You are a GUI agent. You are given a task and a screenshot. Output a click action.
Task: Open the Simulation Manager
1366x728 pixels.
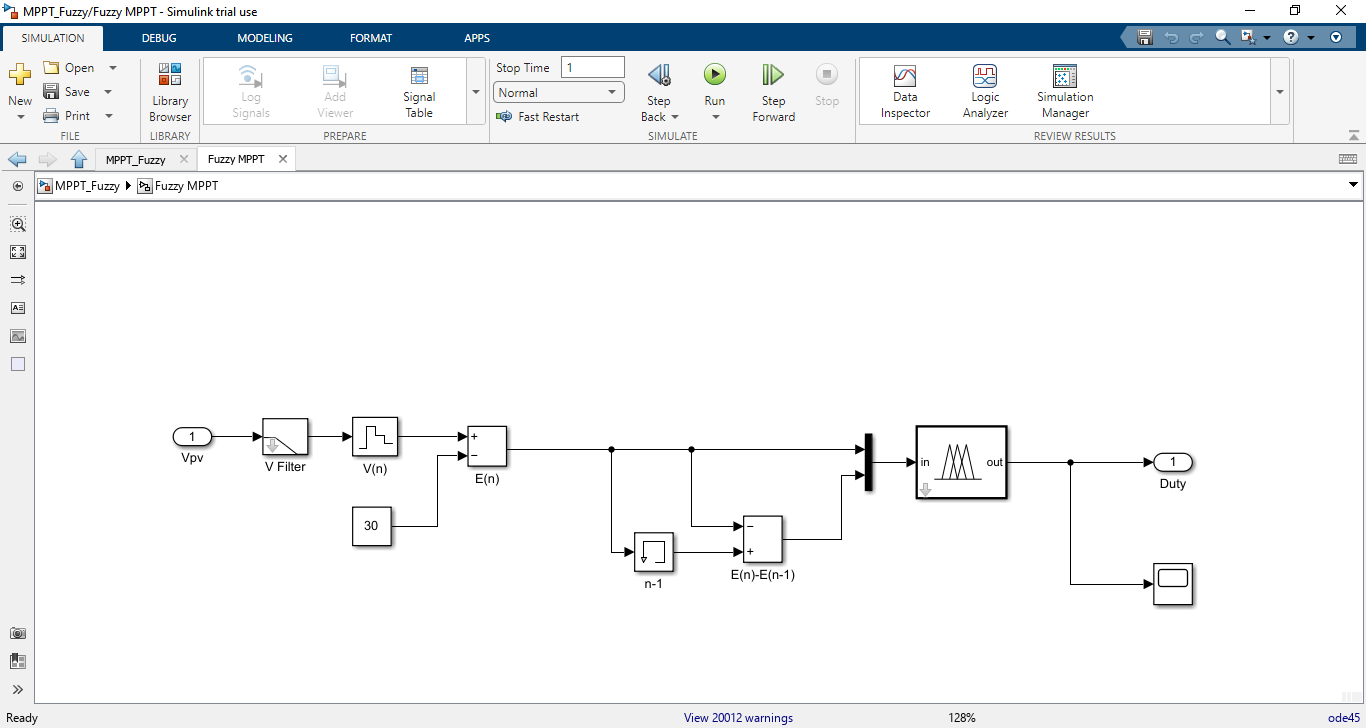point(1065,92)
